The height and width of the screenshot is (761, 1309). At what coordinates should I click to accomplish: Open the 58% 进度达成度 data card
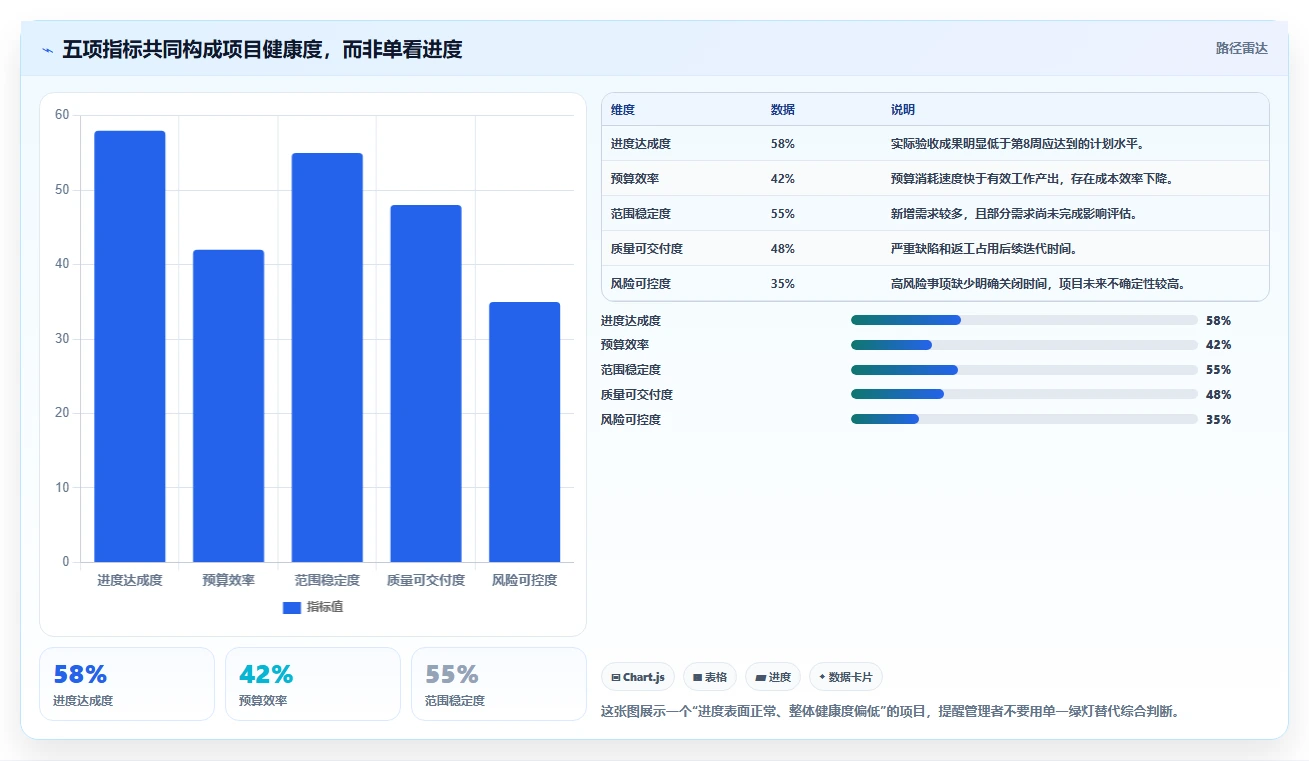[x=127, y=684]
